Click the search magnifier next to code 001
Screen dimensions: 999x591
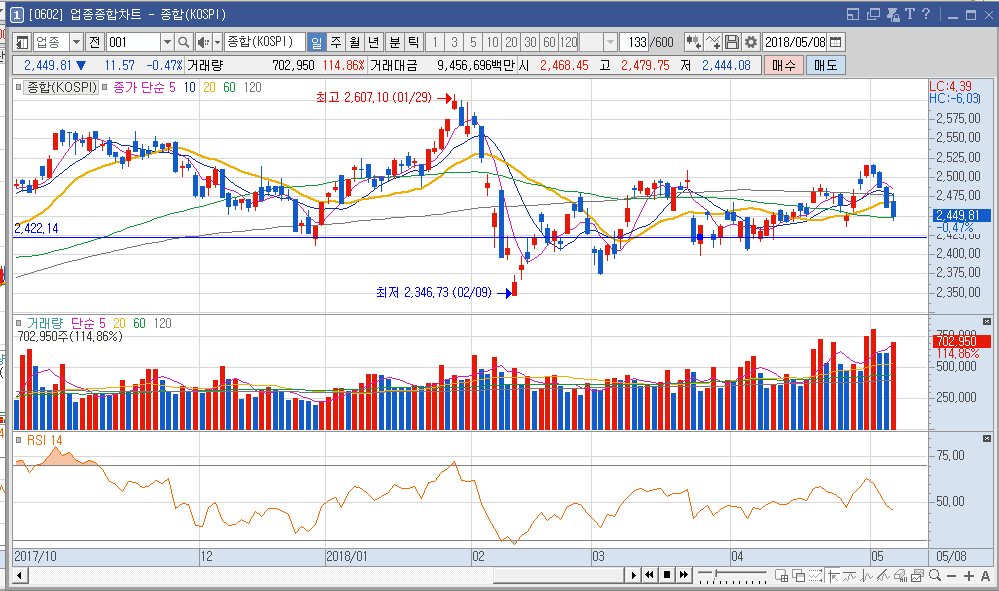point(183,42)
